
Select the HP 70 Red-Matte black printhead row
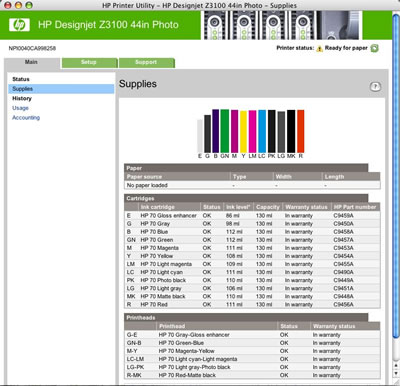[253, 375]
